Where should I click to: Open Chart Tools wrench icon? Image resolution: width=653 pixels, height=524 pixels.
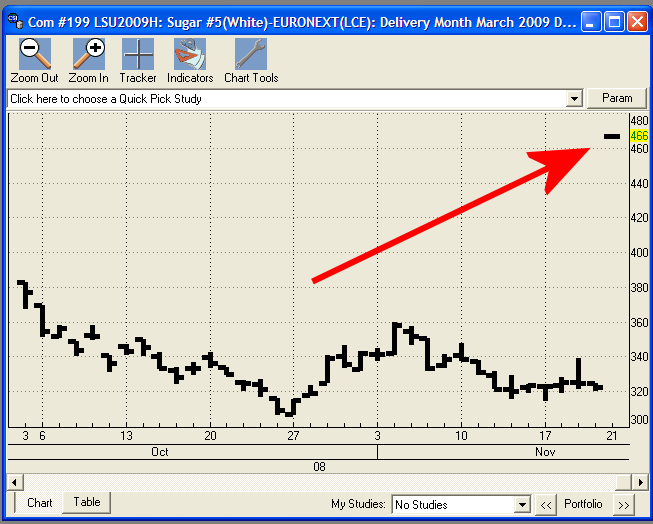point(251,54)
